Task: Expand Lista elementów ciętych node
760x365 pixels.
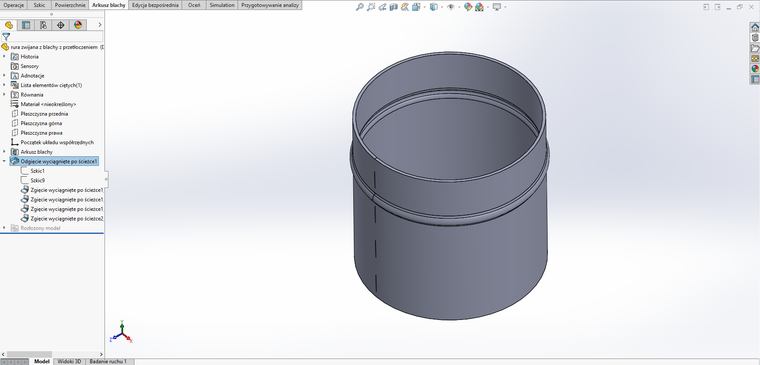Action: pos(4,85)
